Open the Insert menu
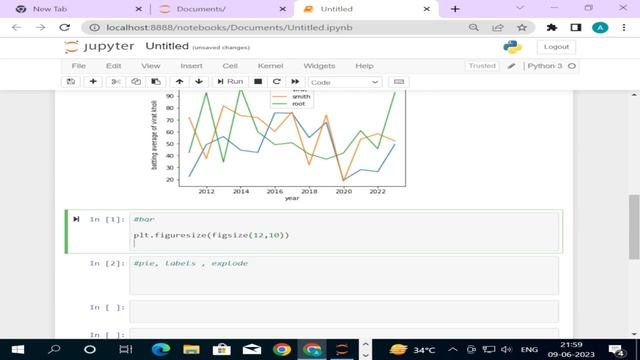Viewport: 640px width, 360px height. 191,66
